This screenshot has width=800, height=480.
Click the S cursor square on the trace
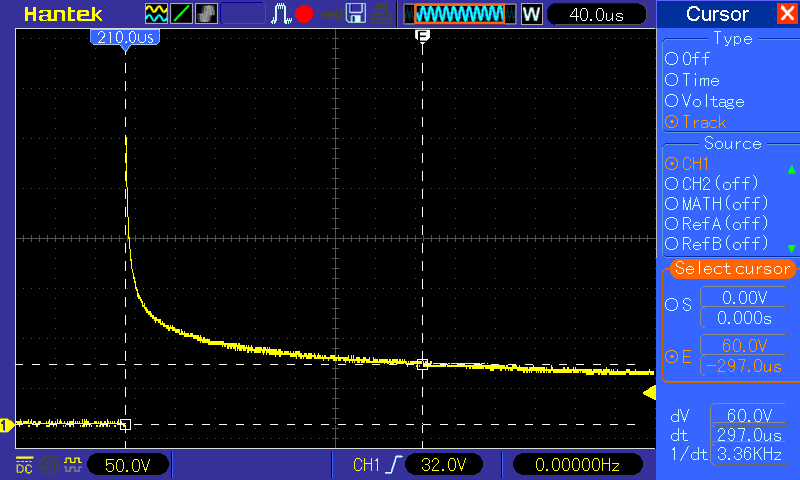pos(126,424)
